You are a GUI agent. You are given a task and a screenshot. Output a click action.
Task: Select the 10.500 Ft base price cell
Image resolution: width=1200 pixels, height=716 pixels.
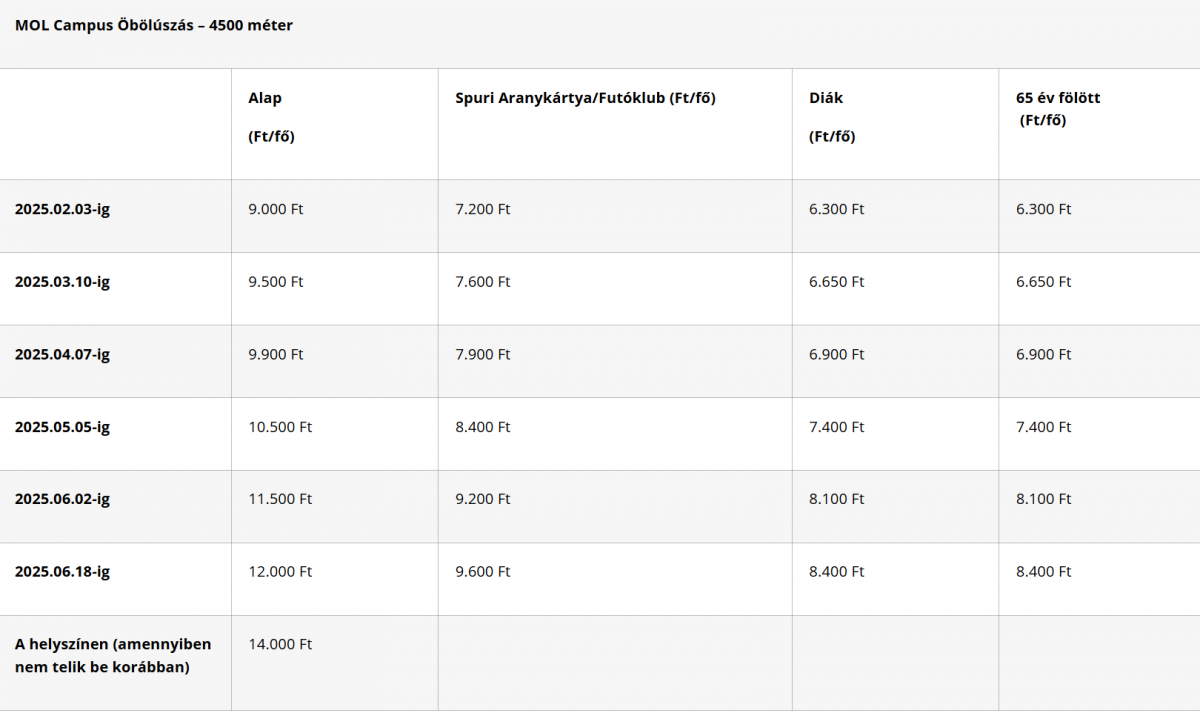point(280,427)
